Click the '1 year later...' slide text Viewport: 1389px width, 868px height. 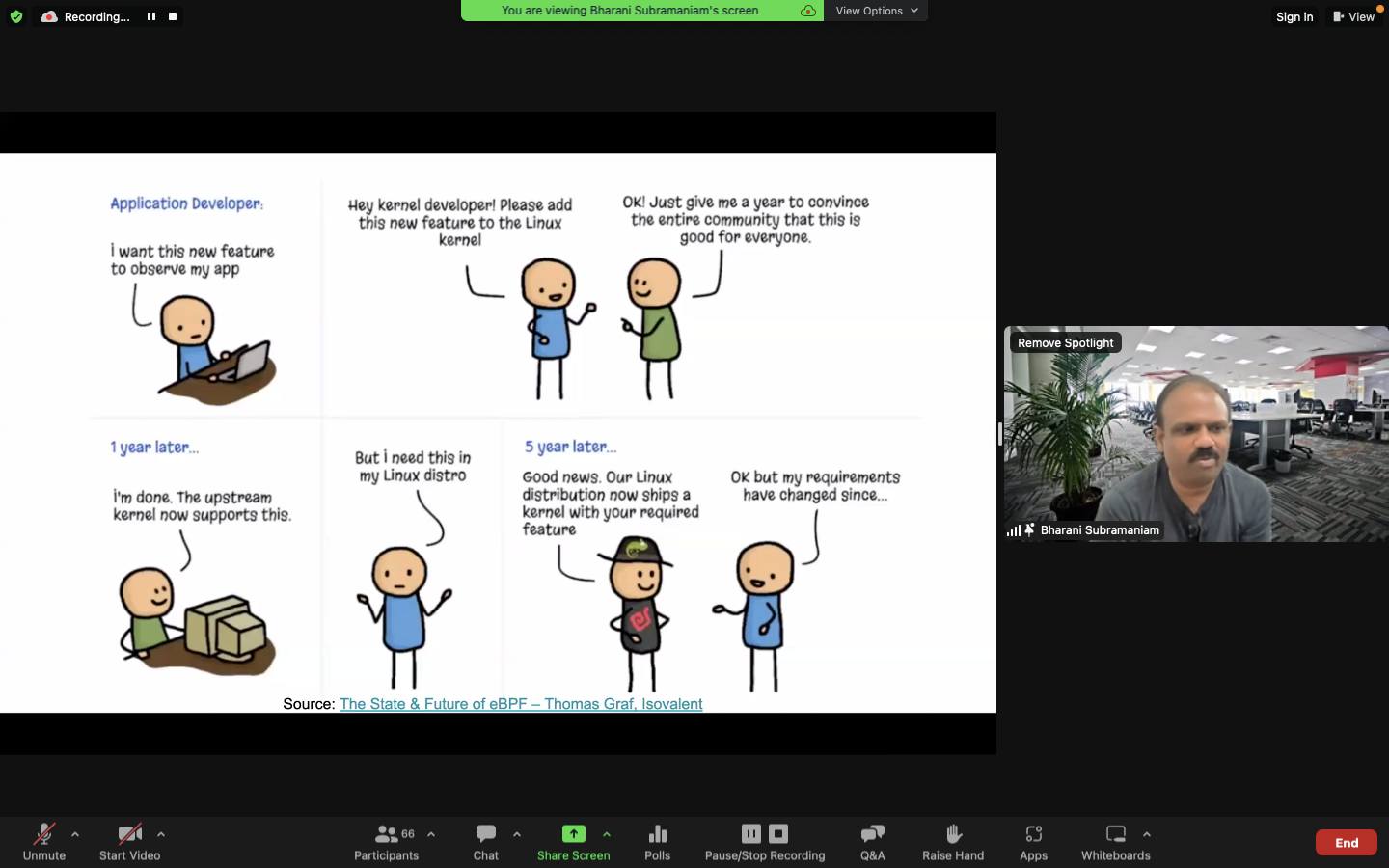coord(154,448)
